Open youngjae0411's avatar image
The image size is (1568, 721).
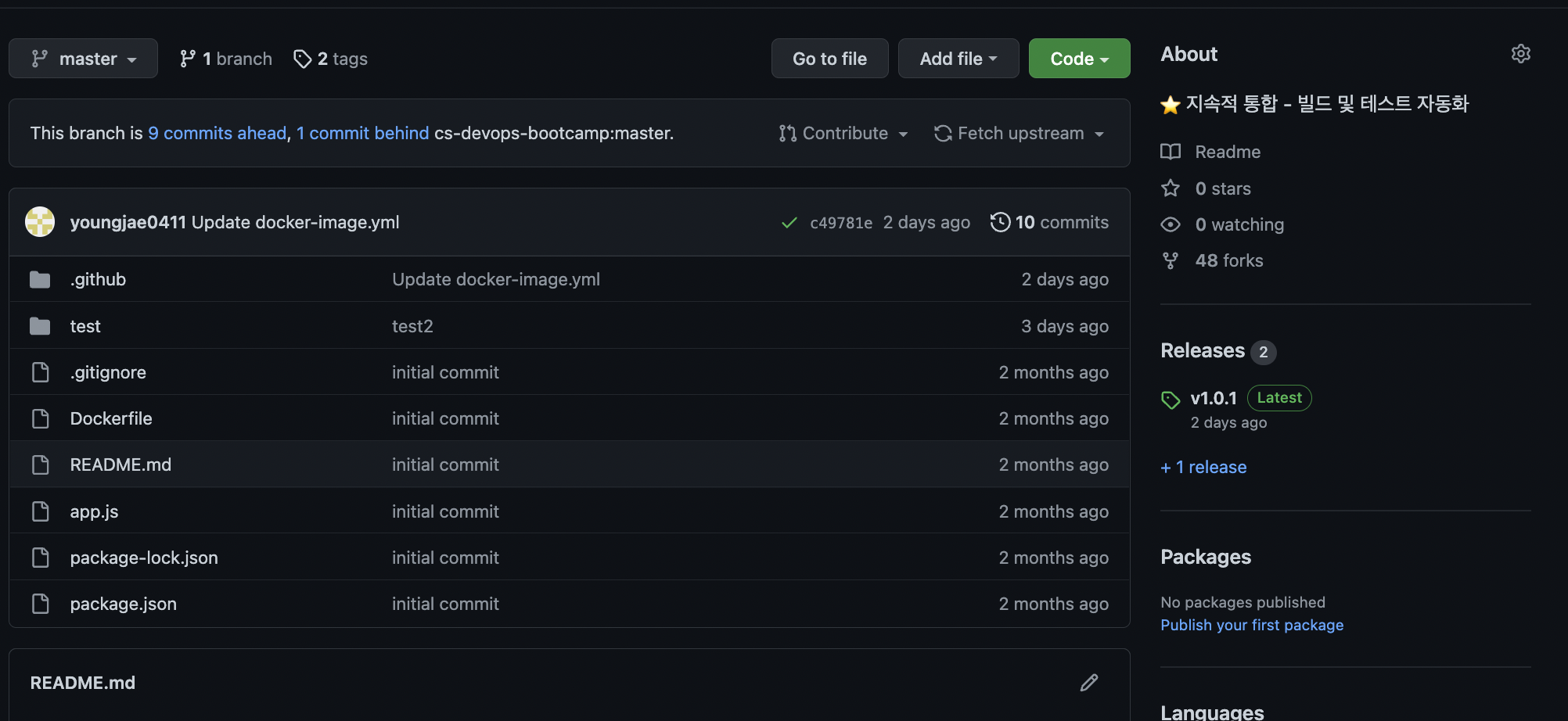tap(40, 222)
